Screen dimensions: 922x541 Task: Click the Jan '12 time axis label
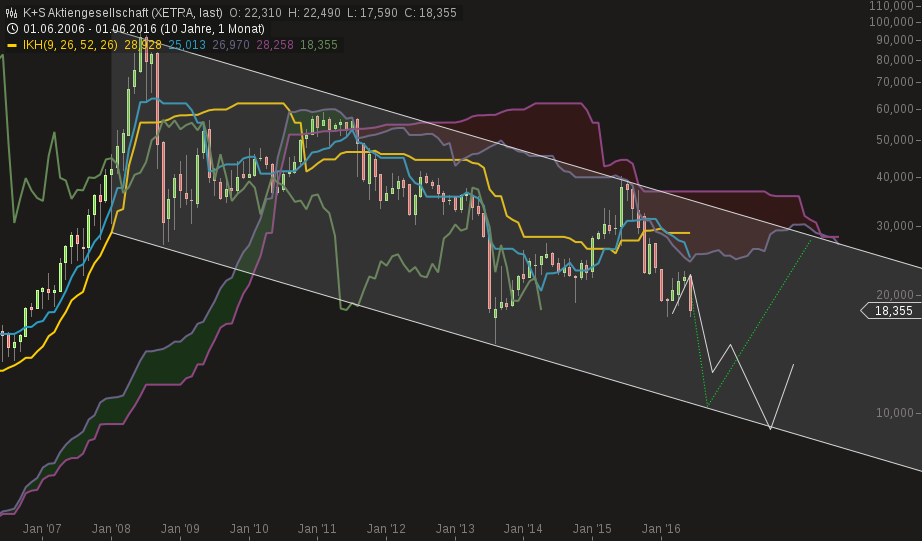[386, 528]
